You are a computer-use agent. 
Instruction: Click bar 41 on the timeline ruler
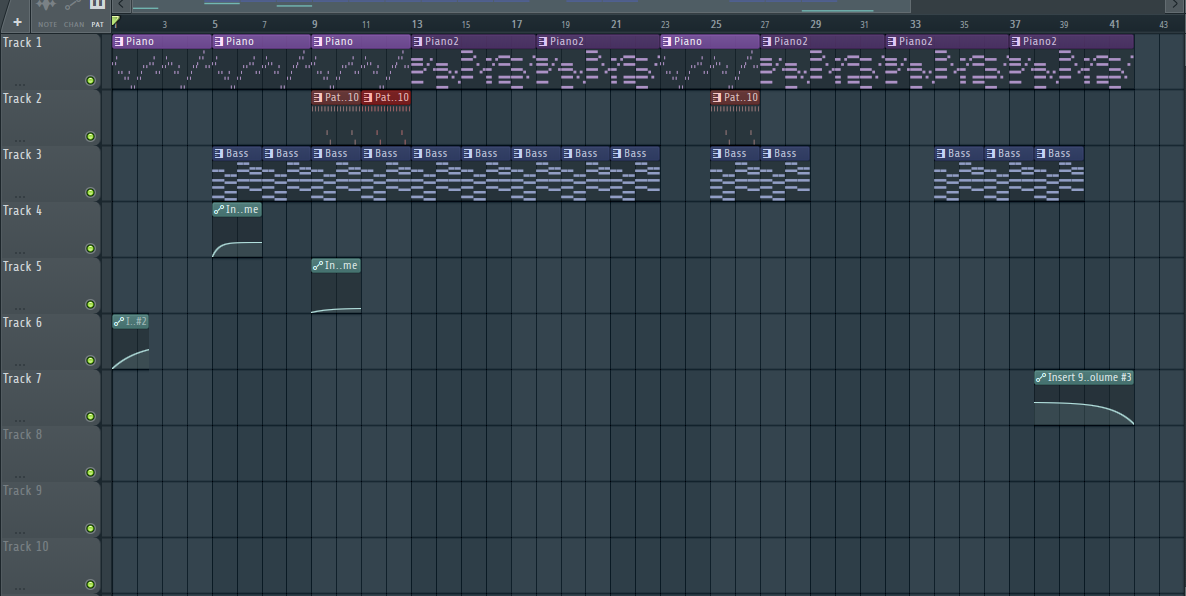tap(1114, 24)
